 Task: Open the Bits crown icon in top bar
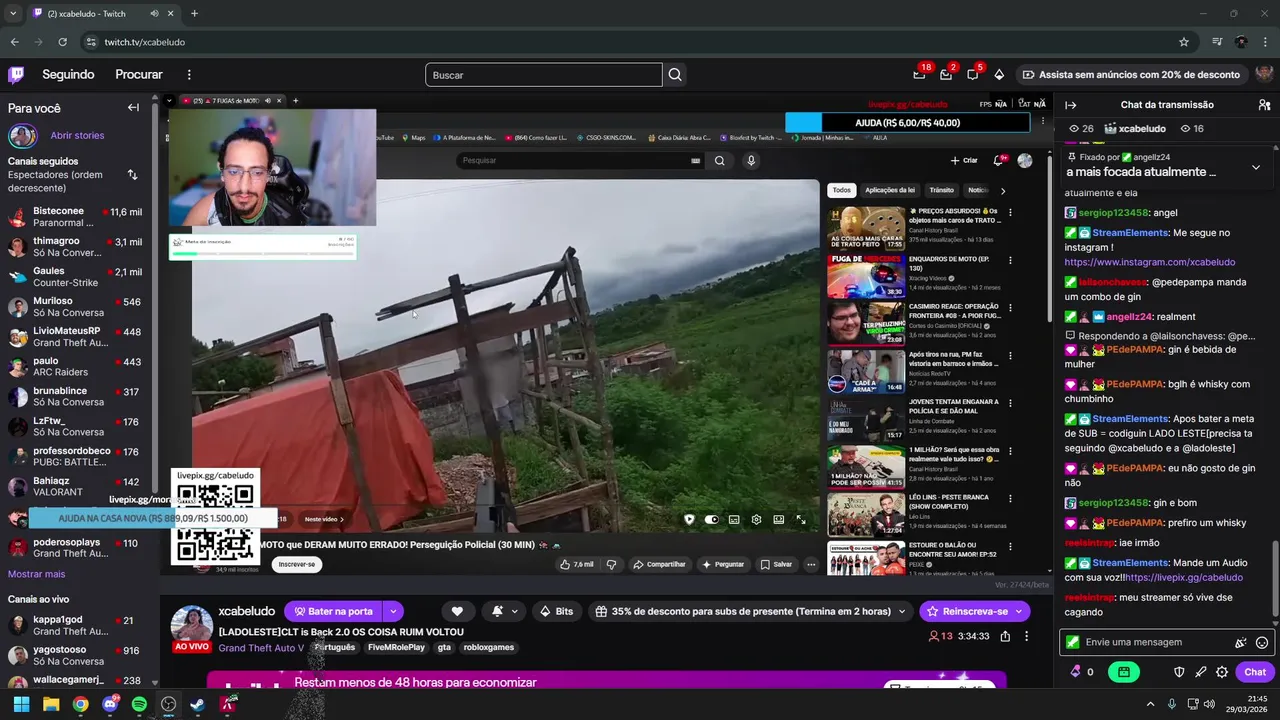[x=999, y=74]
